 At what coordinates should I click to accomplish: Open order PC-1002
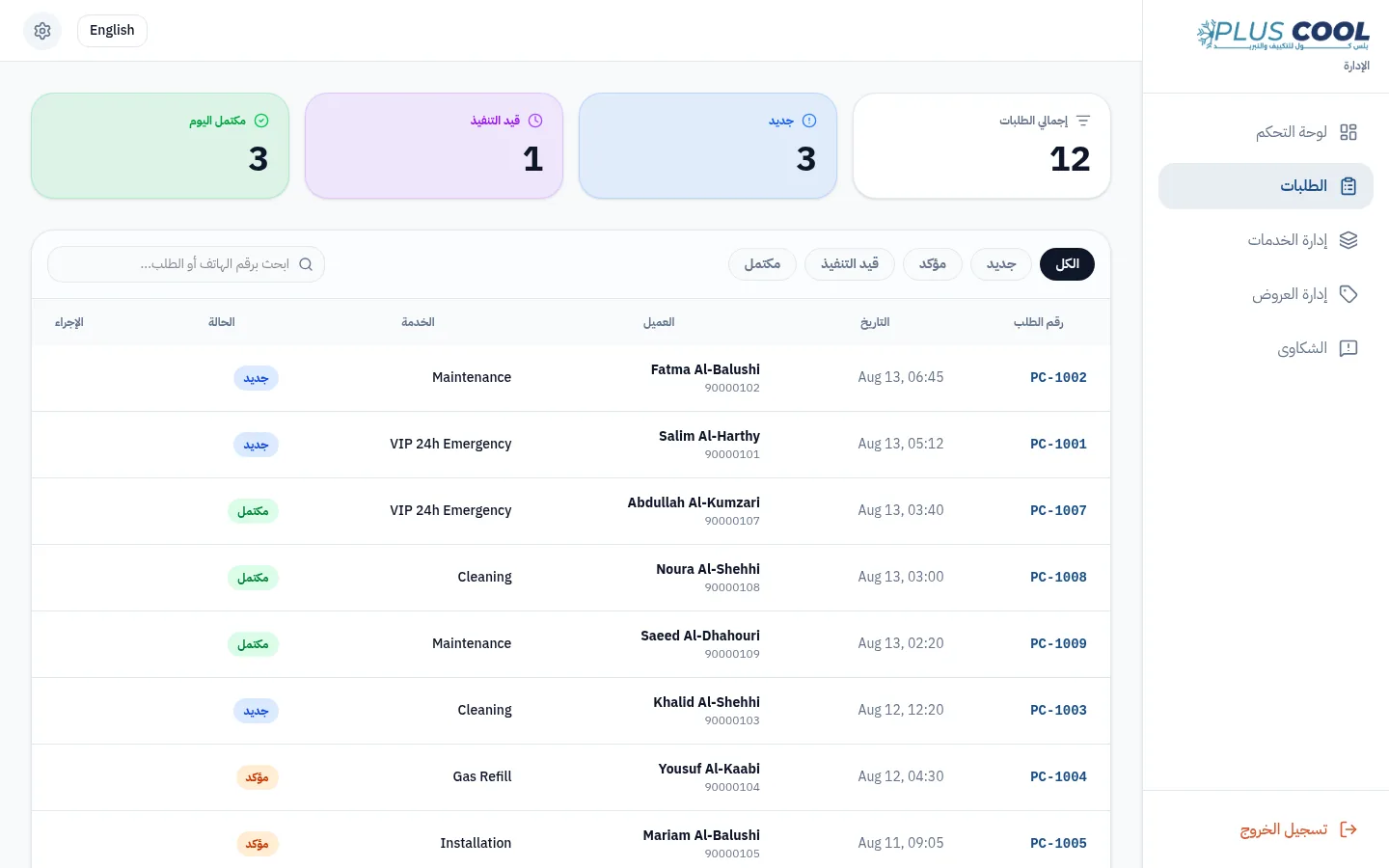pos(1058,378)
